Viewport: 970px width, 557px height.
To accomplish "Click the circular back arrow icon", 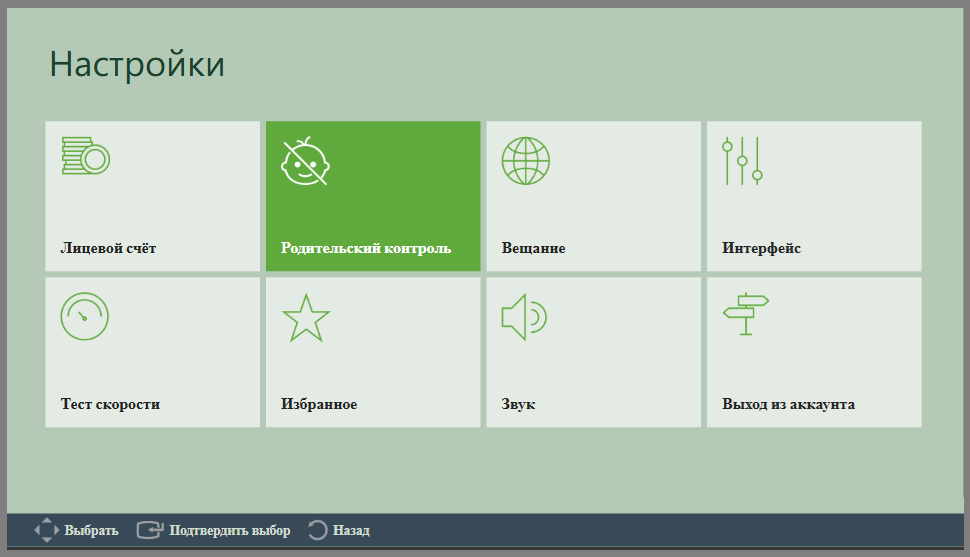I will [317, 530].
